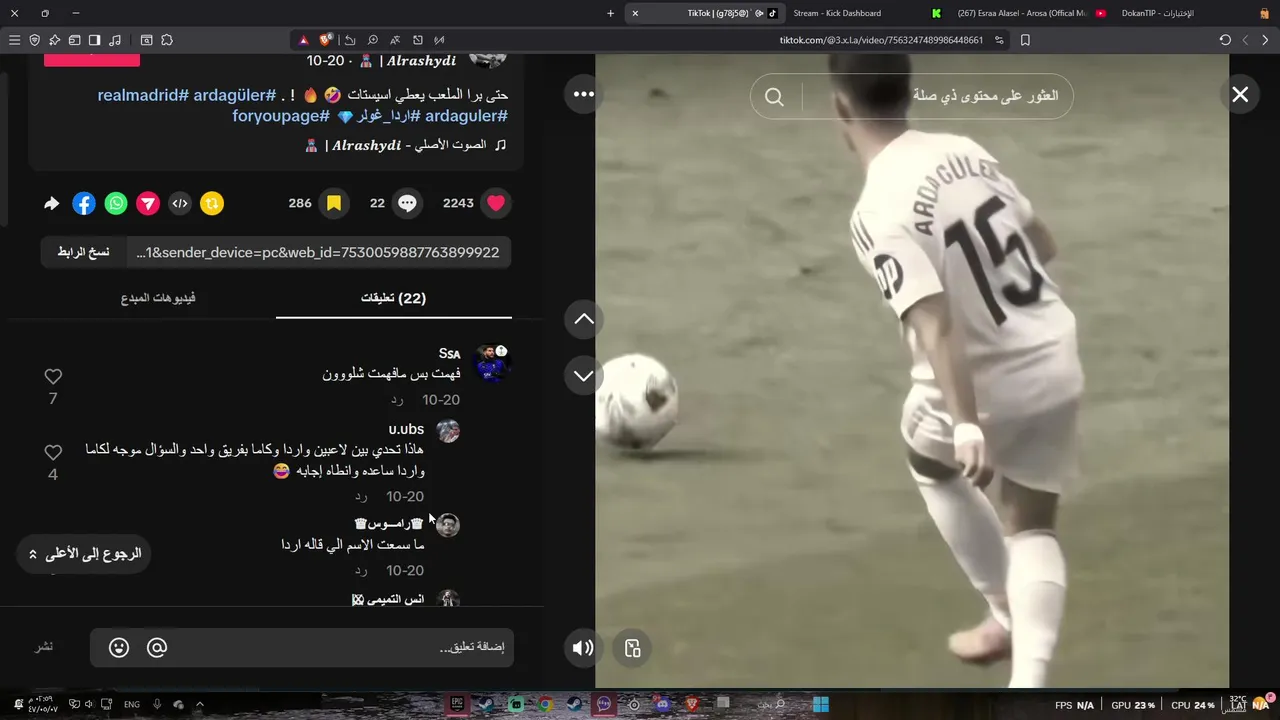Image resolution: width=1280 pixels, height=720 pixels.
Task: Open the Brave Rewards triangle icon
Action: click(304, 40)
